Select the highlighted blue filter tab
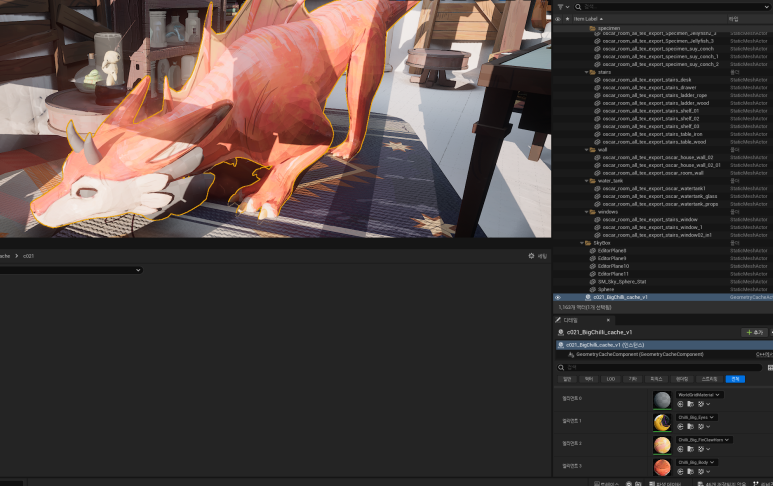The image size is (773, 486). [x=735, y=379]
